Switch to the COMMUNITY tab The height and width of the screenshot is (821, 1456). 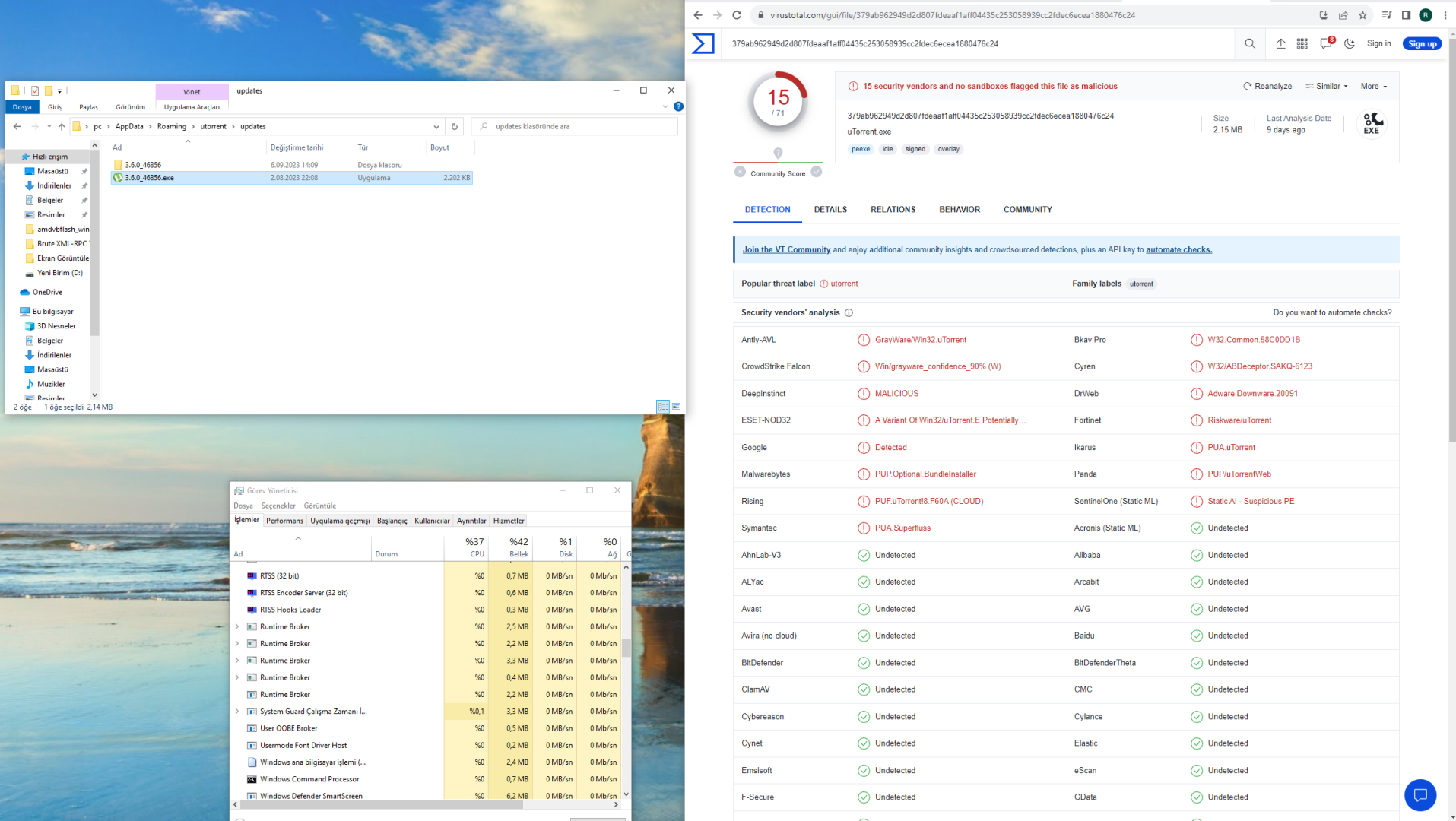click(1028, 209)
